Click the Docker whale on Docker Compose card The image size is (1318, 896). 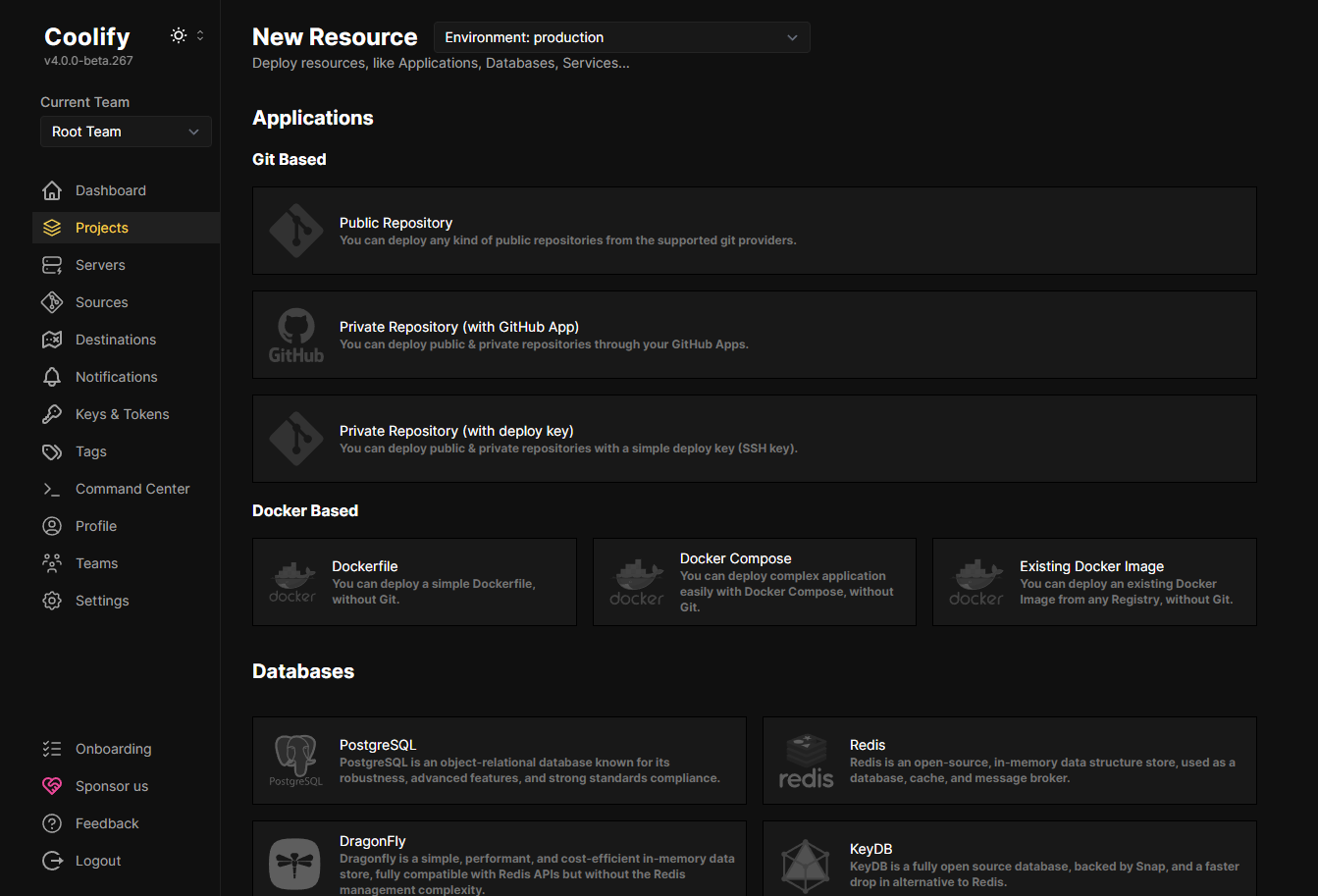(x=637, y=582)
